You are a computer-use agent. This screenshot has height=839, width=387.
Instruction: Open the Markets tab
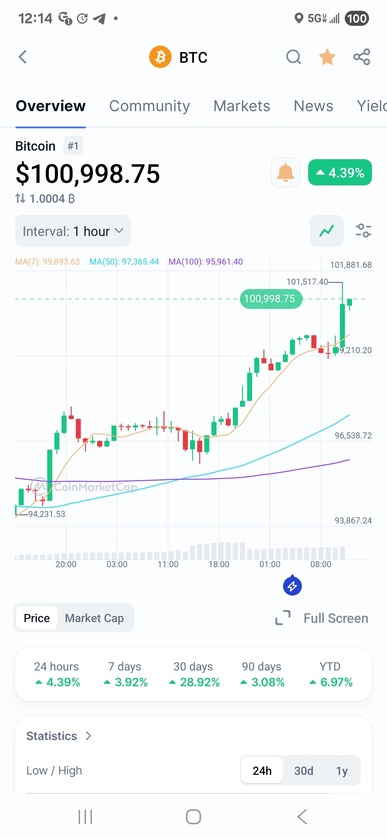click(241, 106)
